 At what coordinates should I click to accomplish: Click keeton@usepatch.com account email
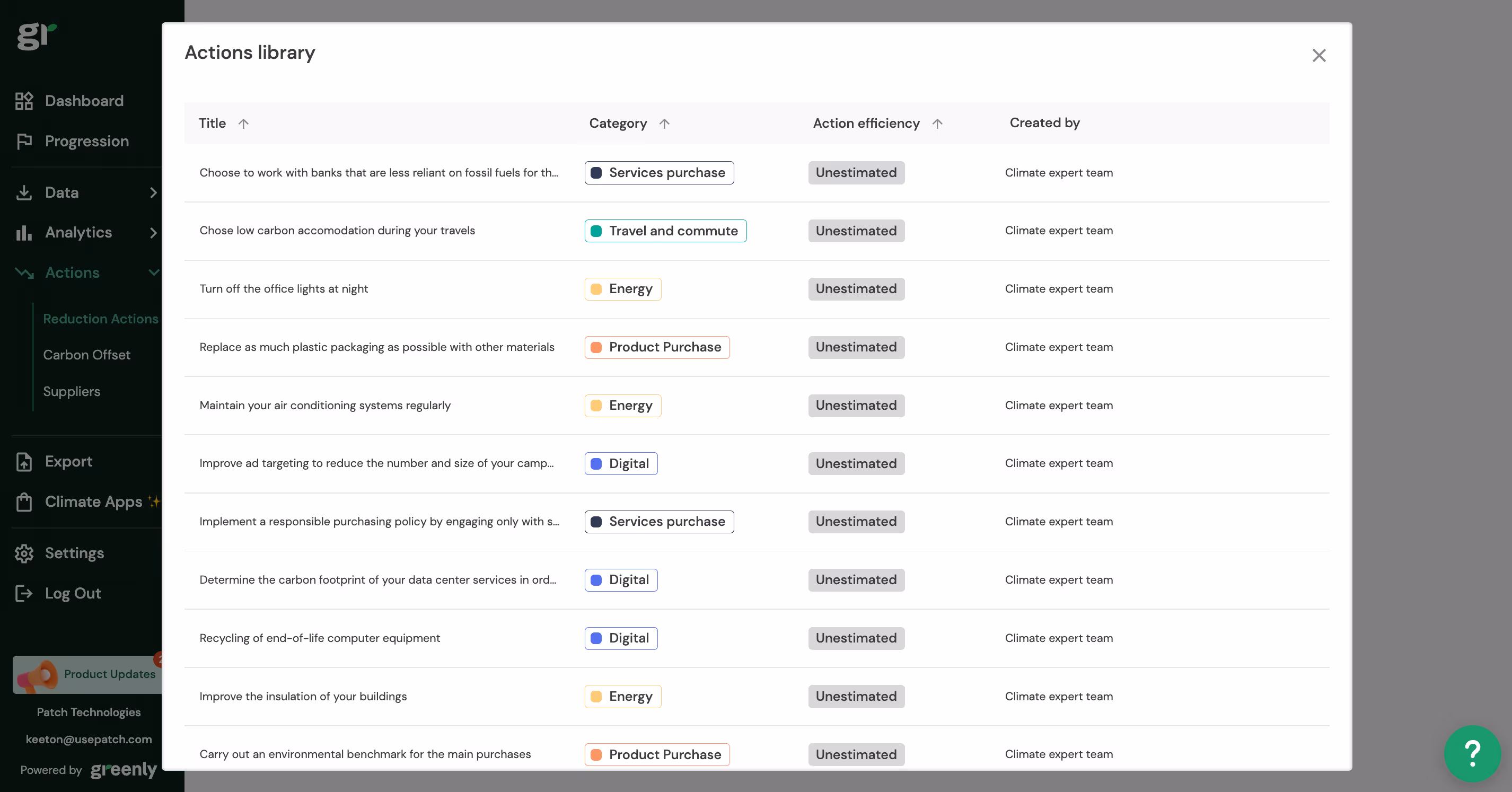[89, 739]
